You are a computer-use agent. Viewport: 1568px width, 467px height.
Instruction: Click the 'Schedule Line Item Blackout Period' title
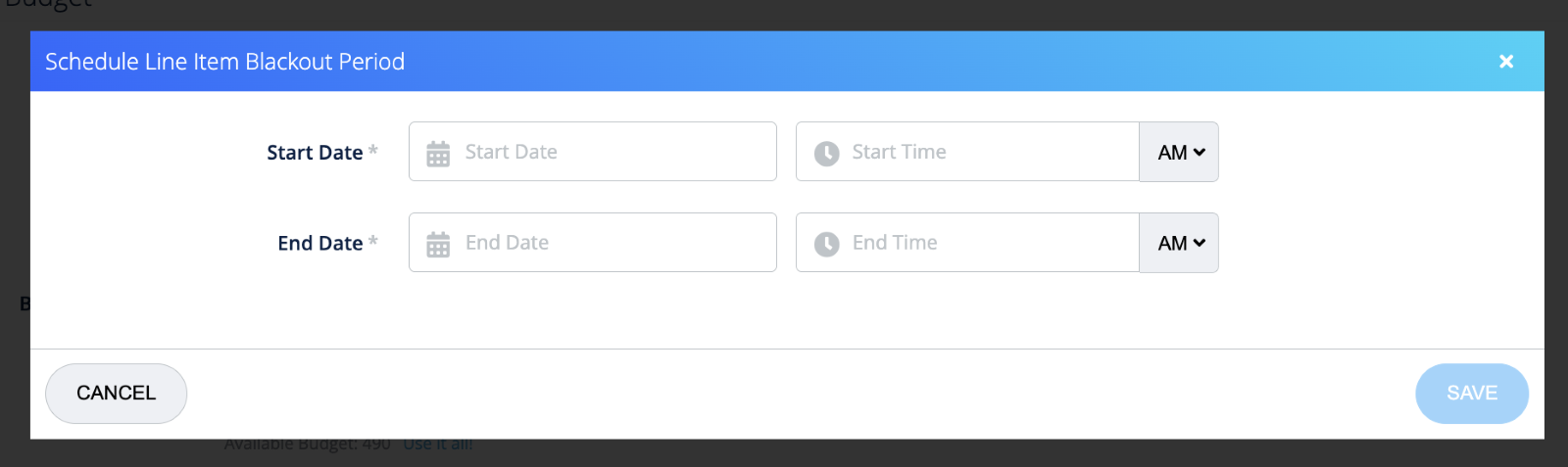(x=224, y=62)
